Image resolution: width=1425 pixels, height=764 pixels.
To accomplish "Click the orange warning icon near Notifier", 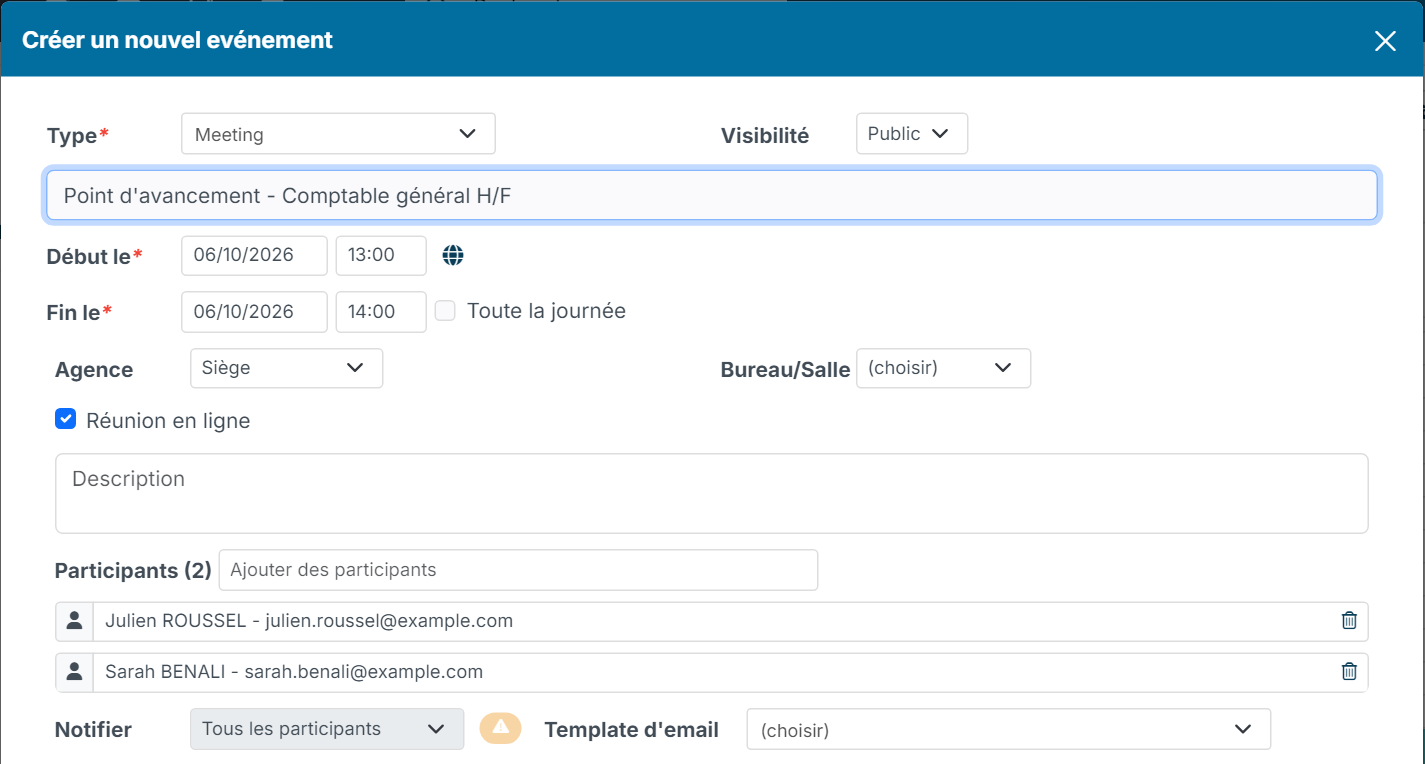I will (x=501, y=728).
